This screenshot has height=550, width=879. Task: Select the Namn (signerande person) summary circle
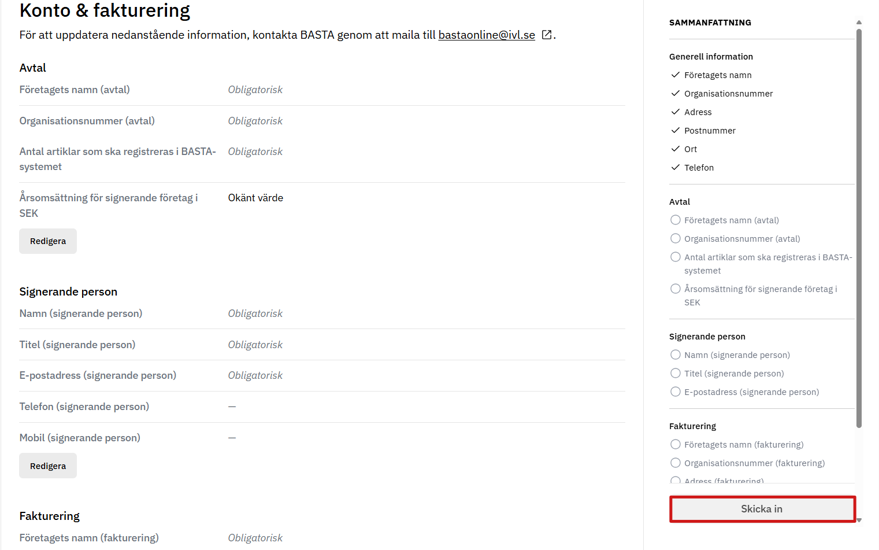tap(675, 355)
